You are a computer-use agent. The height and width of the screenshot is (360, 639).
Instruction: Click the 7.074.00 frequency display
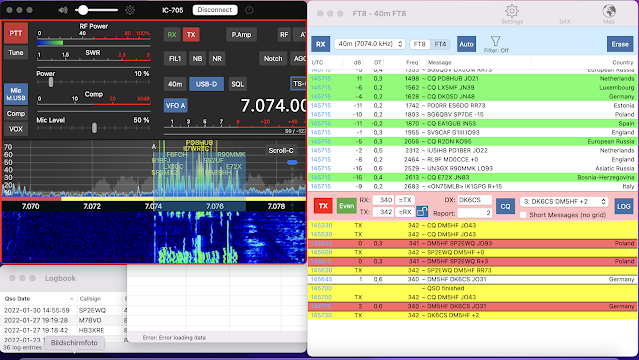tap(273, 106)
